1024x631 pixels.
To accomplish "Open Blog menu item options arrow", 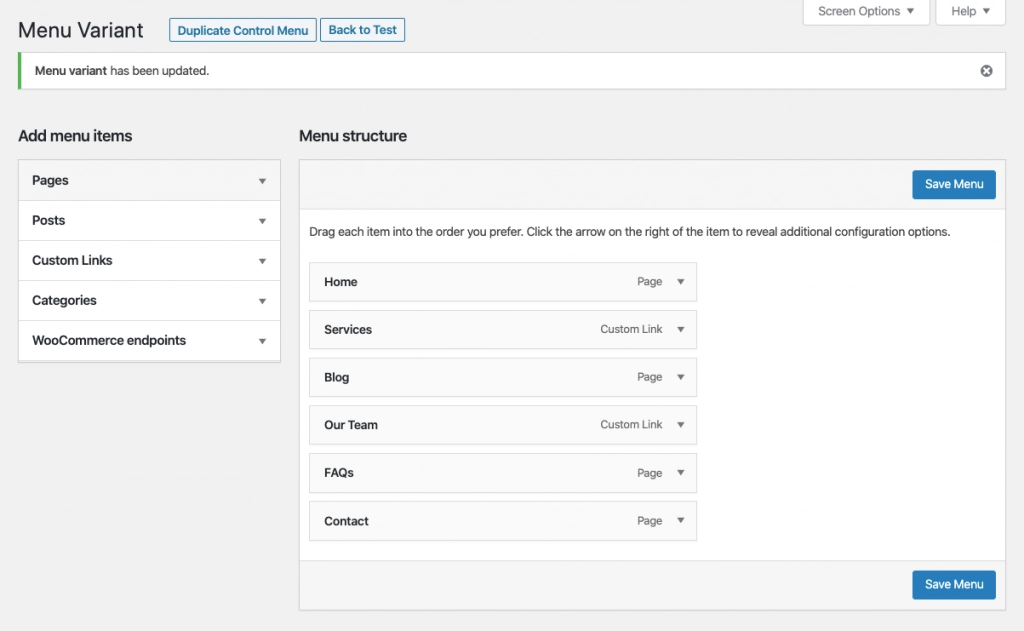I will (680, 377).
